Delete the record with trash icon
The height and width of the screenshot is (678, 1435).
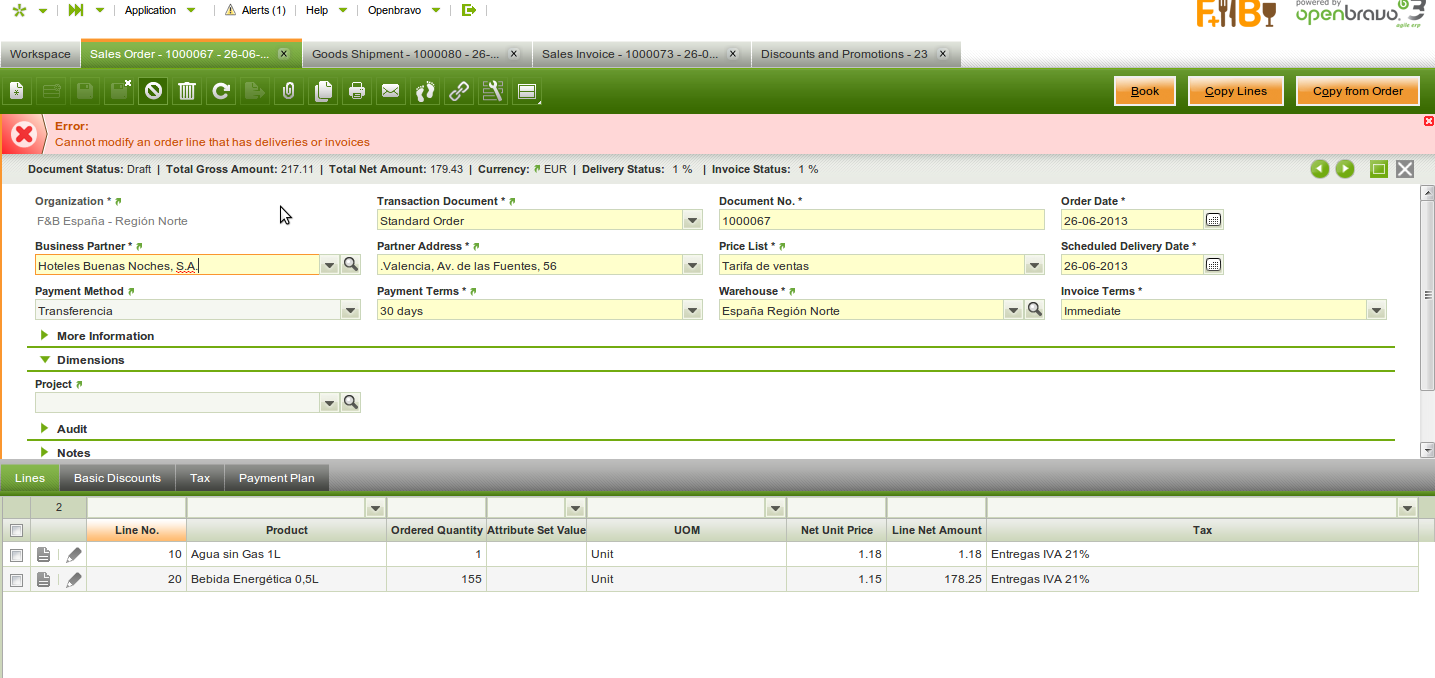point(187,92)
